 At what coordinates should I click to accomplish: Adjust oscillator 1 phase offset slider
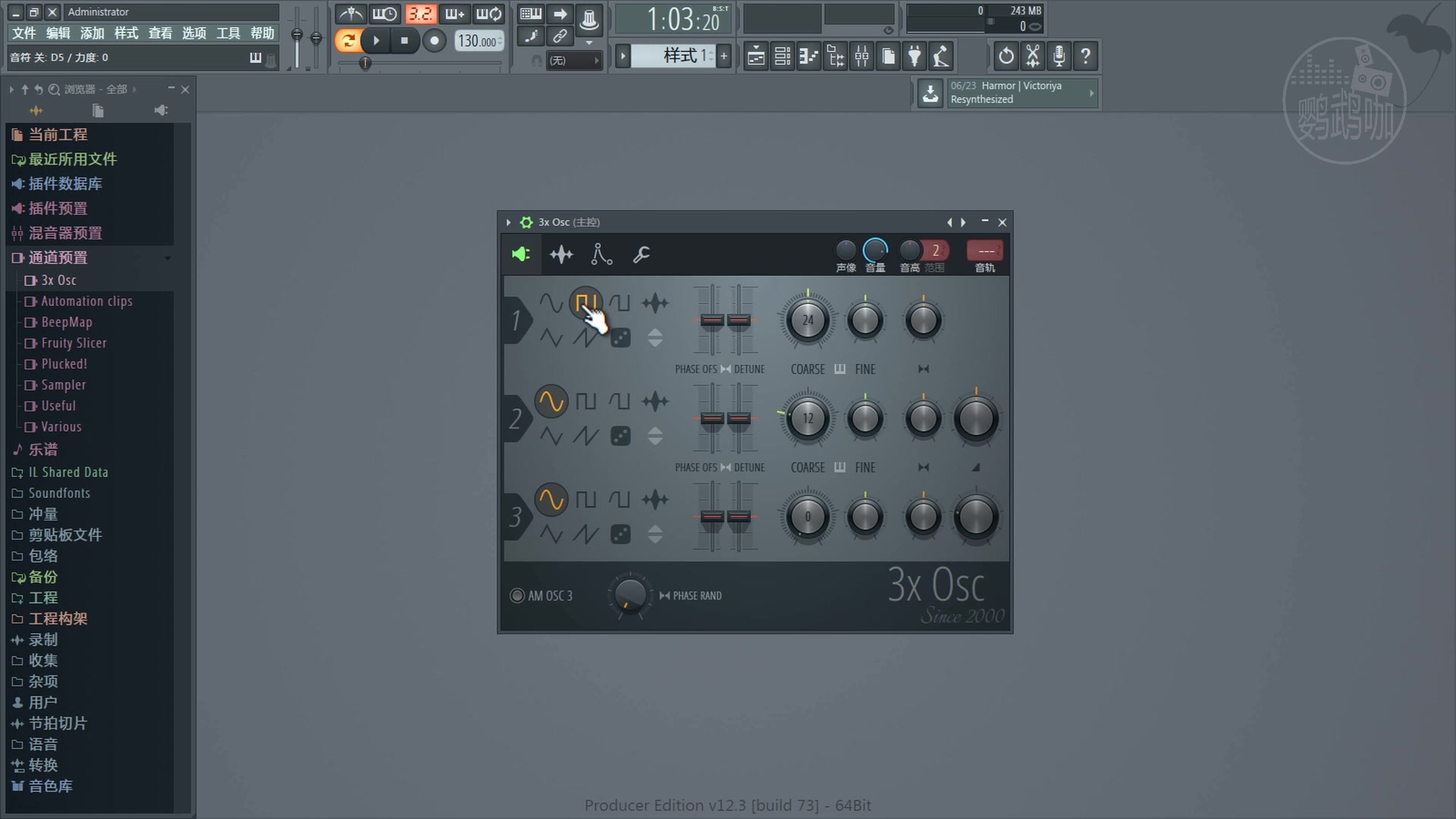coord(711,321)
